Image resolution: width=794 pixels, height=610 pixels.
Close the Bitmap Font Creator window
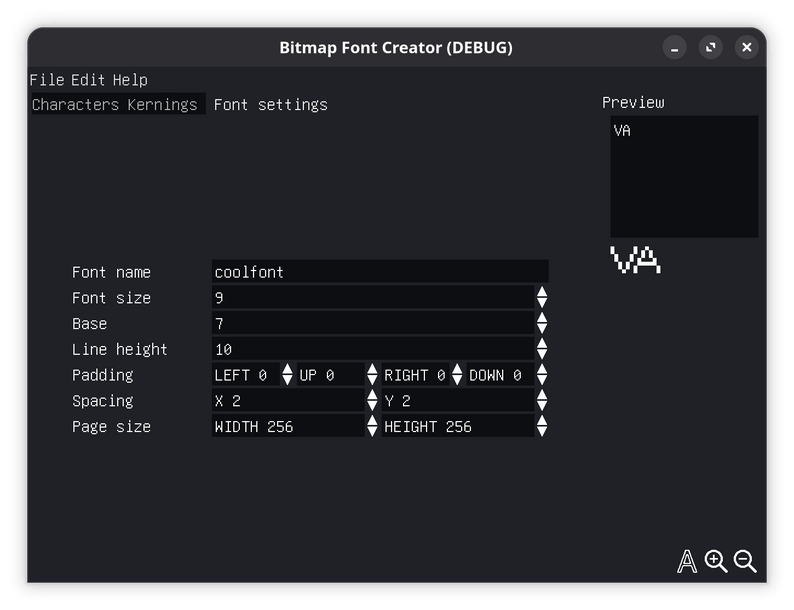pyautogui.click(x=746, y=48)
